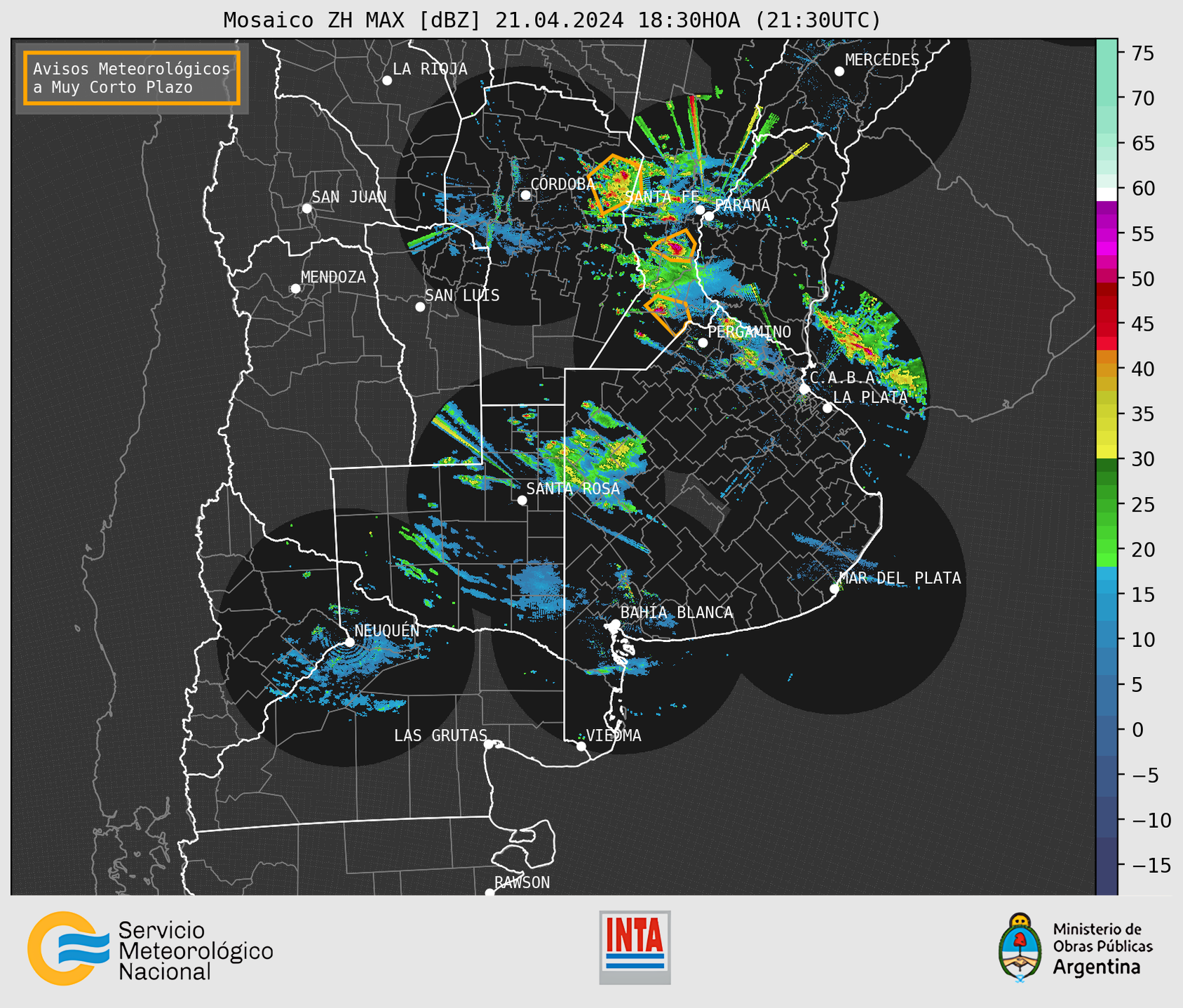
Task: Click the PARANÁ city label
Action: 742,205
